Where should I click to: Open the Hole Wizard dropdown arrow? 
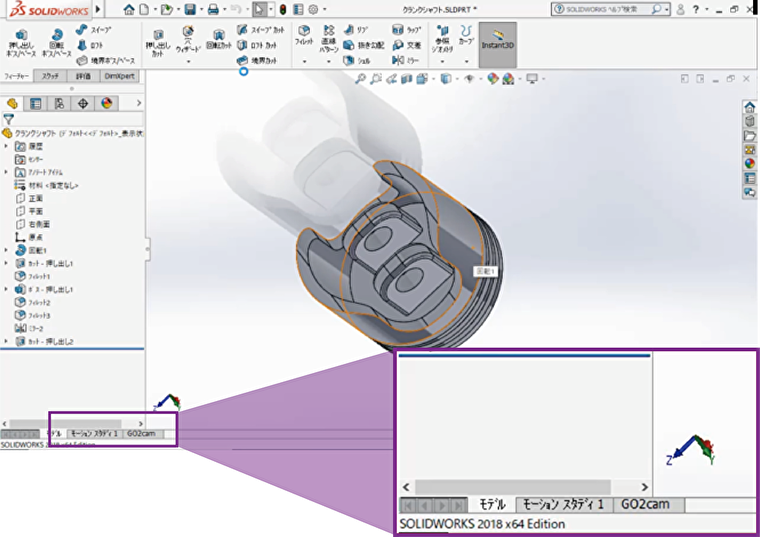coord(188,62)
